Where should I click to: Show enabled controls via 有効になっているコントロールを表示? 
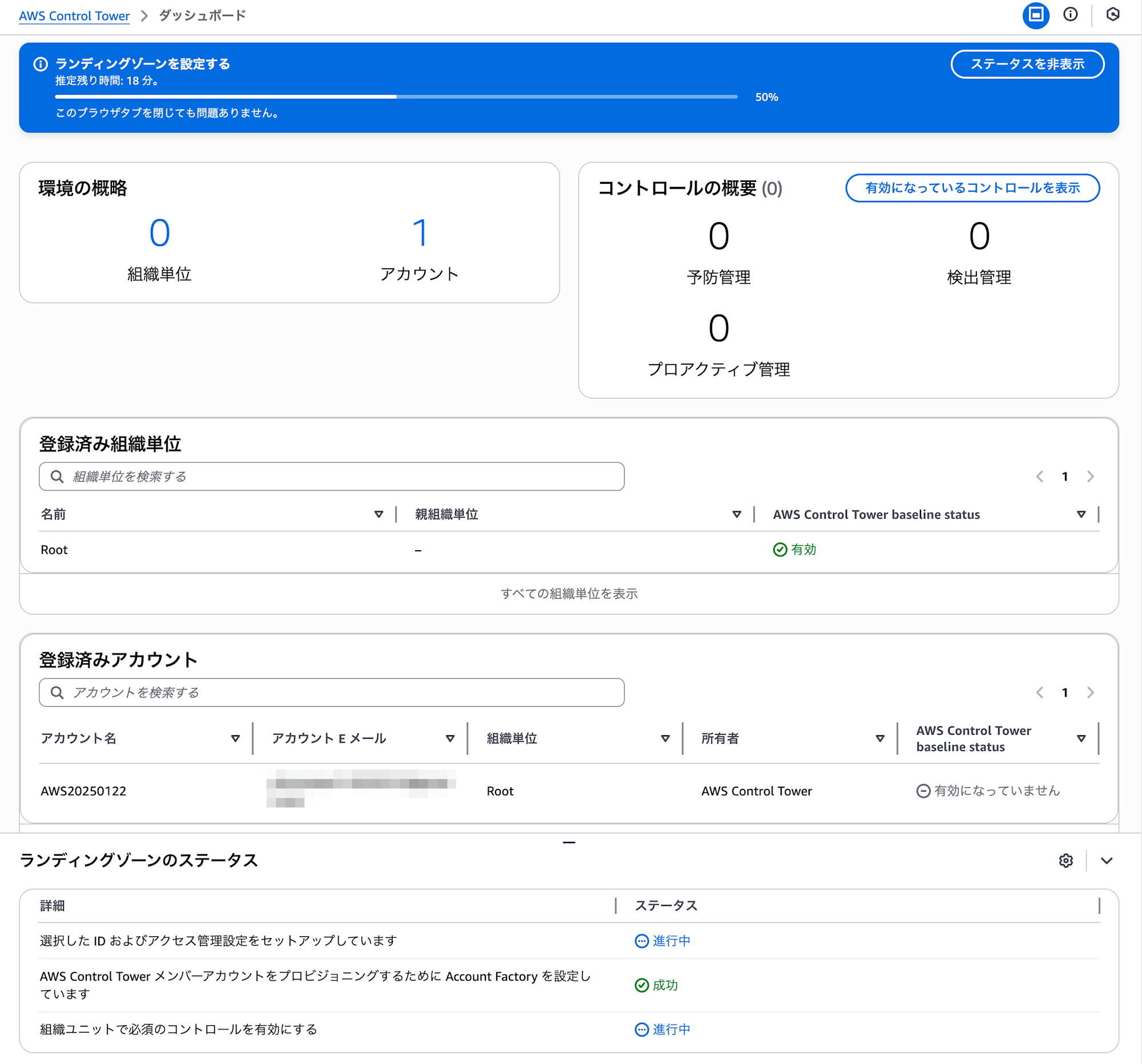(972, 188)
